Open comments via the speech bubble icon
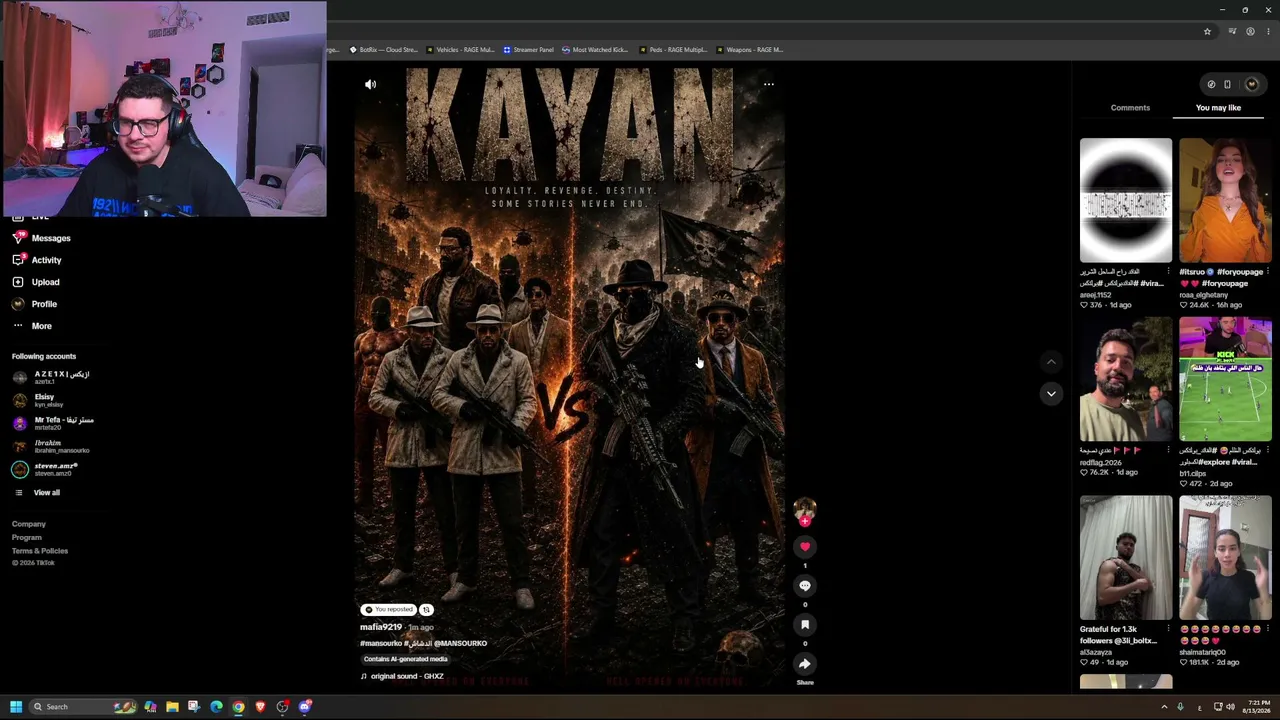This screenshot has width=1280, height=720. pos(805,586)
